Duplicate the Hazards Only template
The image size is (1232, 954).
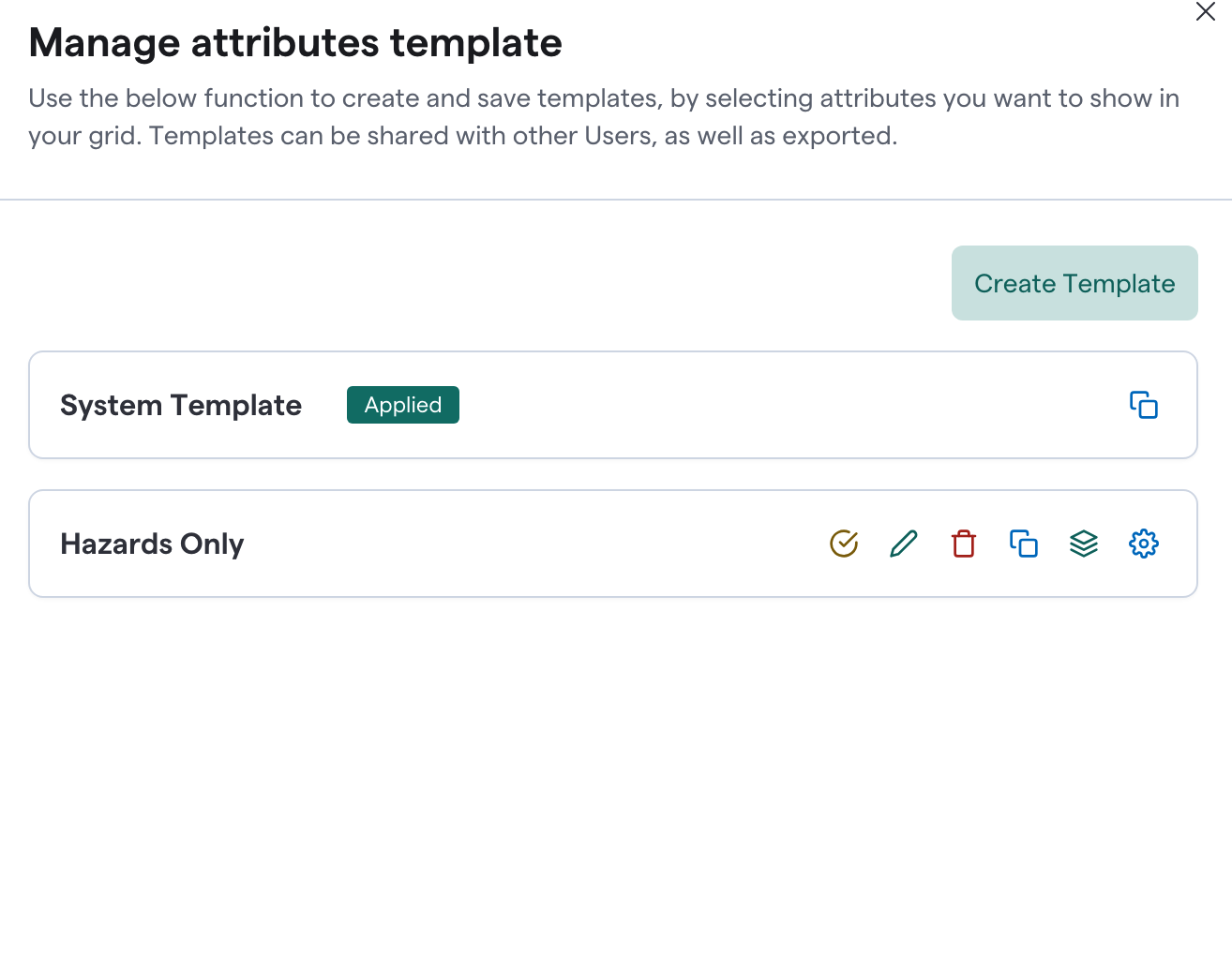1024,544
